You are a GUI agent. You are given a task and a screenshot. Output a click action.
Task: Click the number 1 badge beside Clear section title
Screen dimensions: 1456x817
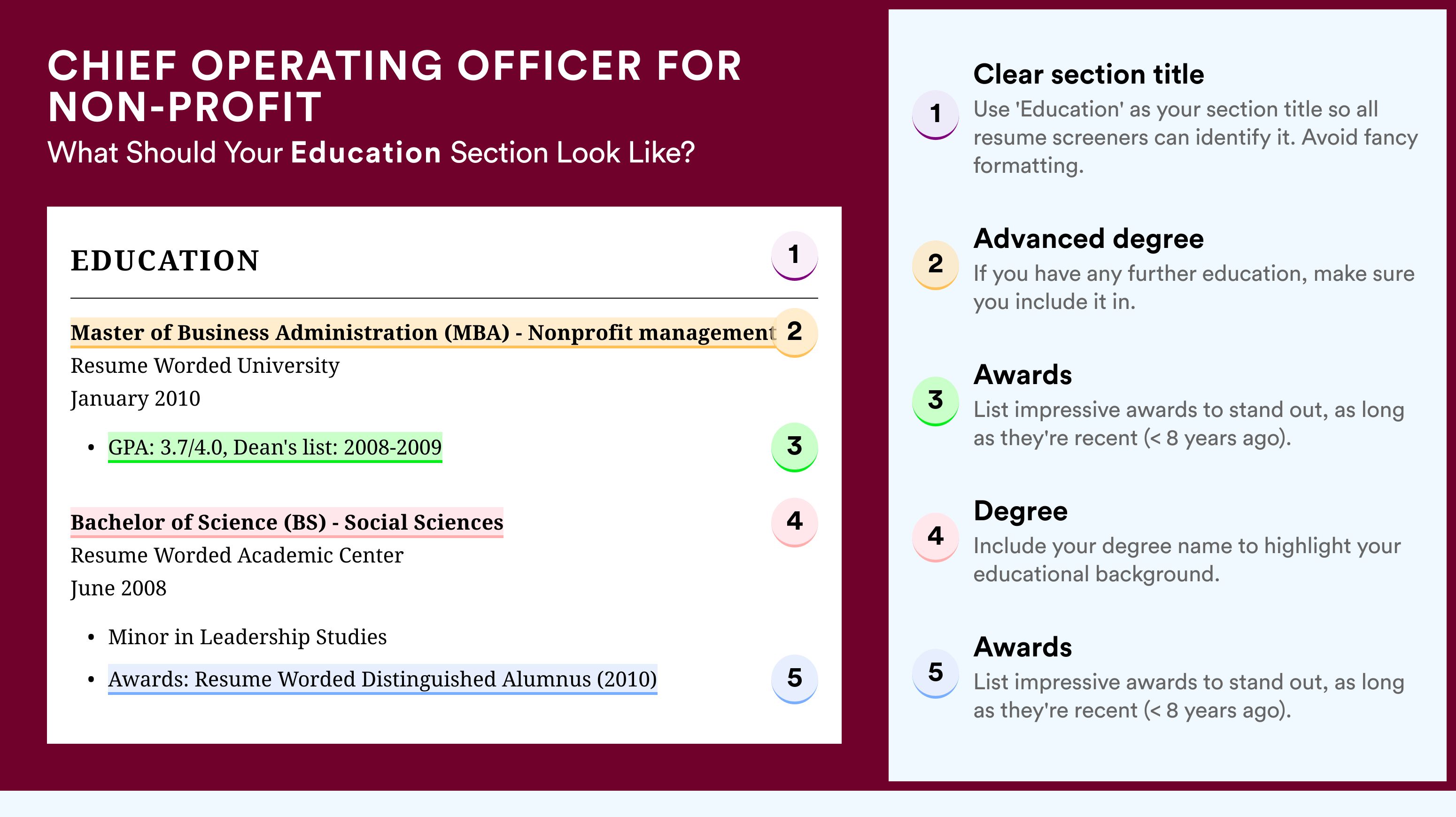(x=935, y=114)
